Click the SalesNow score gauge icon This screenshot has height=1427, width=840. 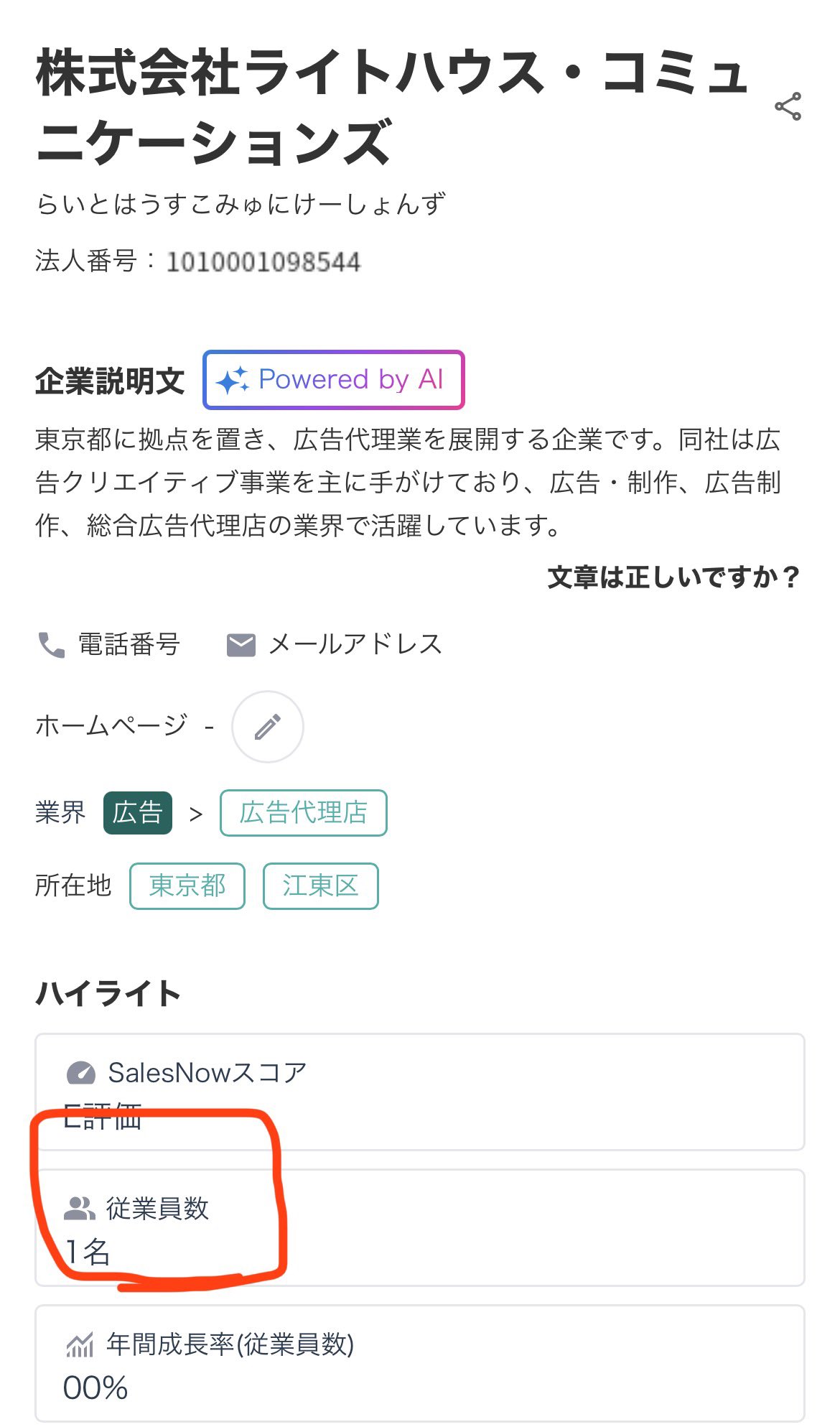point(80,1073)
